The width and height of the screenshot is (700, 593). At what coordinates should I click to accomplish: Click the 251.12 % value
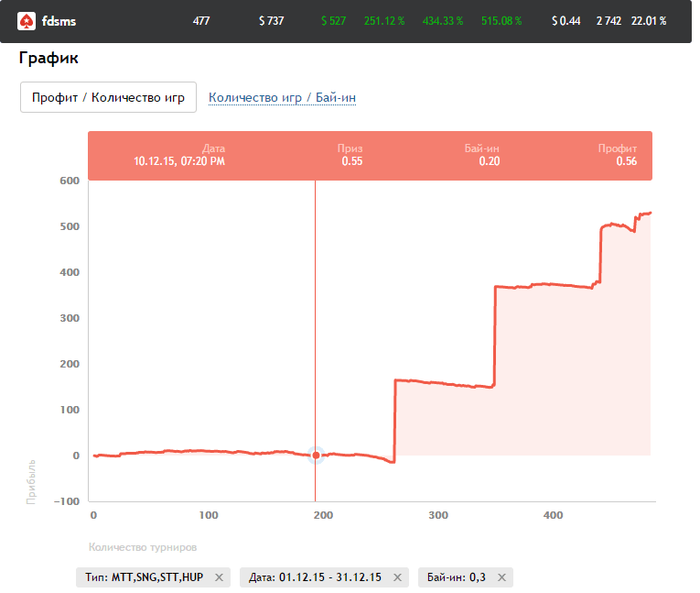click(384, 21)
